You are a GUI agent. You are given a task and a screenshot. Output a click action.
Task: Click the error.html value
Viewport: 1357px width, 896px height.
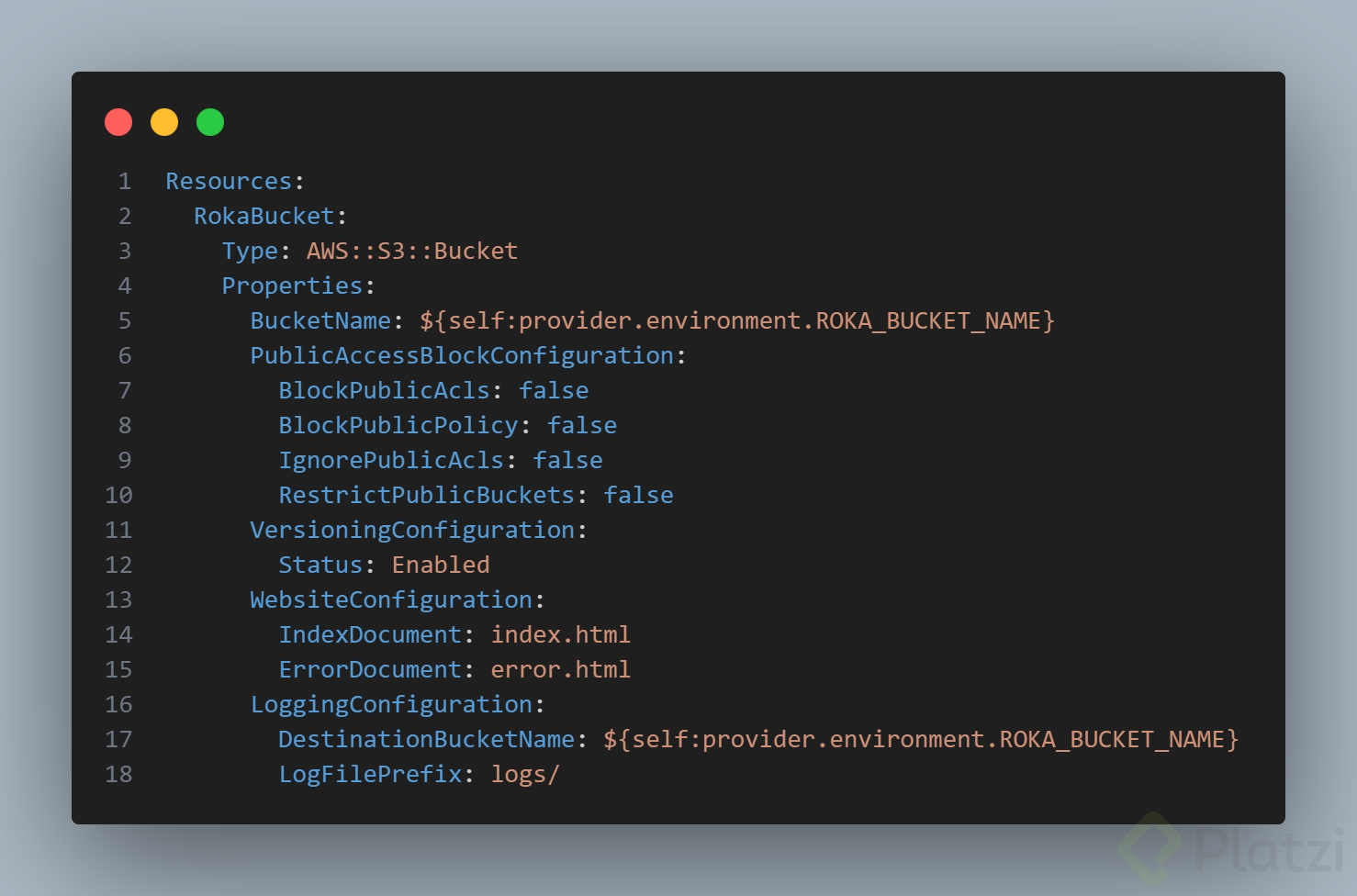[560, 670]
